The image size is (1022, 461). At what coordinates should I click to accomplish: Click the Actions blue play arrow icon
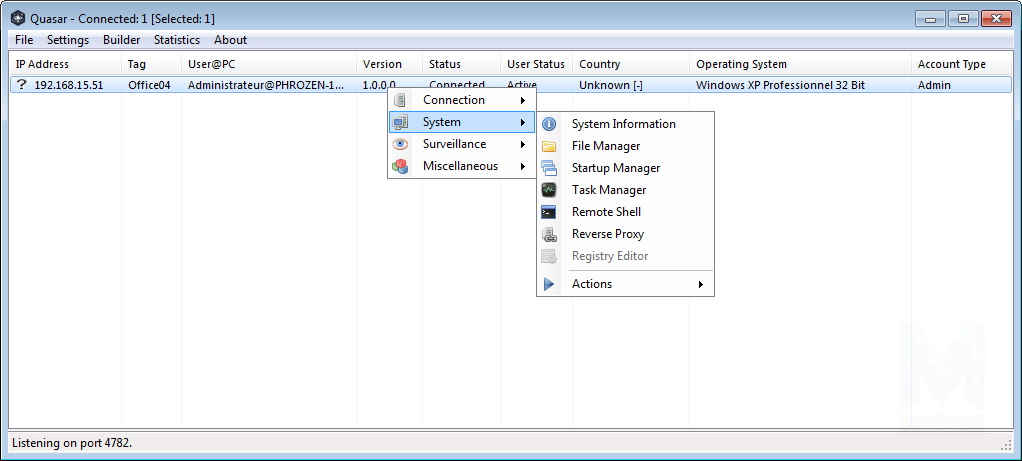click(549, 284)
